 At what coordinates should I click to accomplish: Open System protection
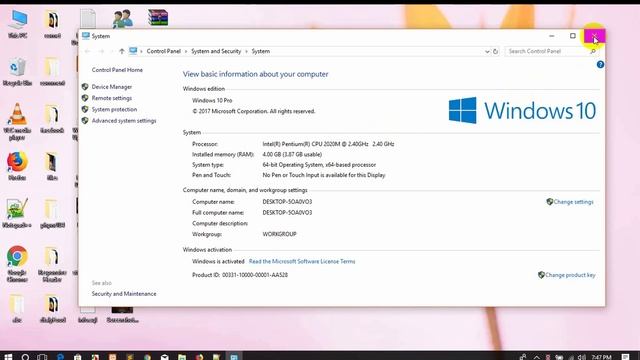click(114, 109)
